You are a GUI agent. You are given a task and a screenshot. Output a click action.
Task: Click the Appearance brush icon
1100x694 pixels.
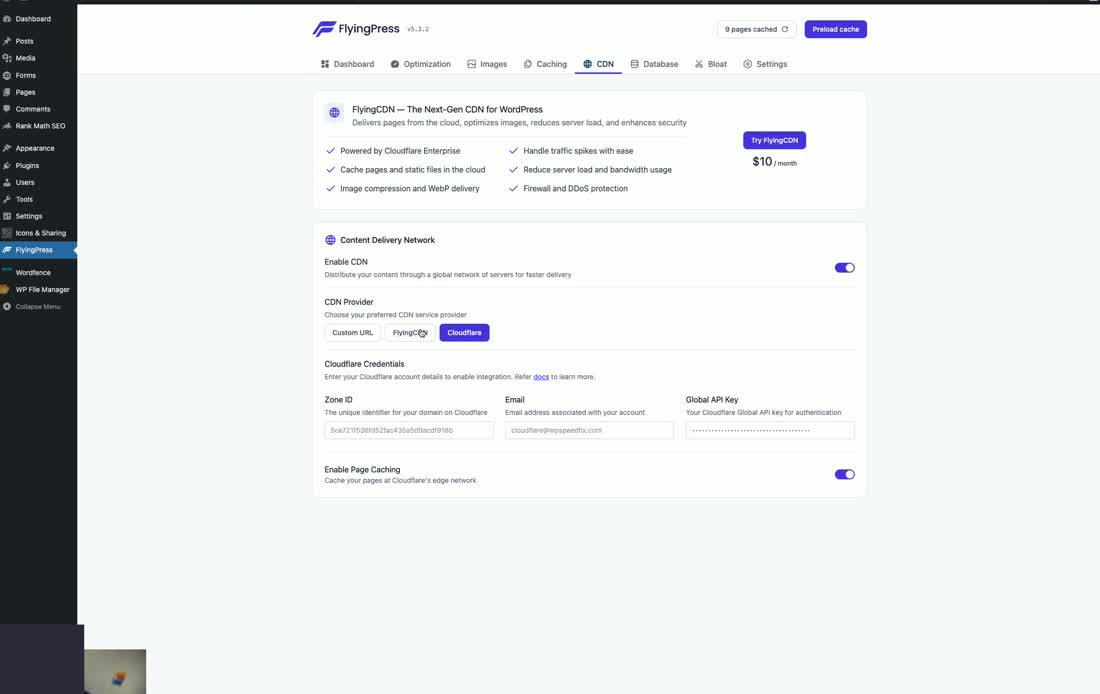(x=7, y=148)
